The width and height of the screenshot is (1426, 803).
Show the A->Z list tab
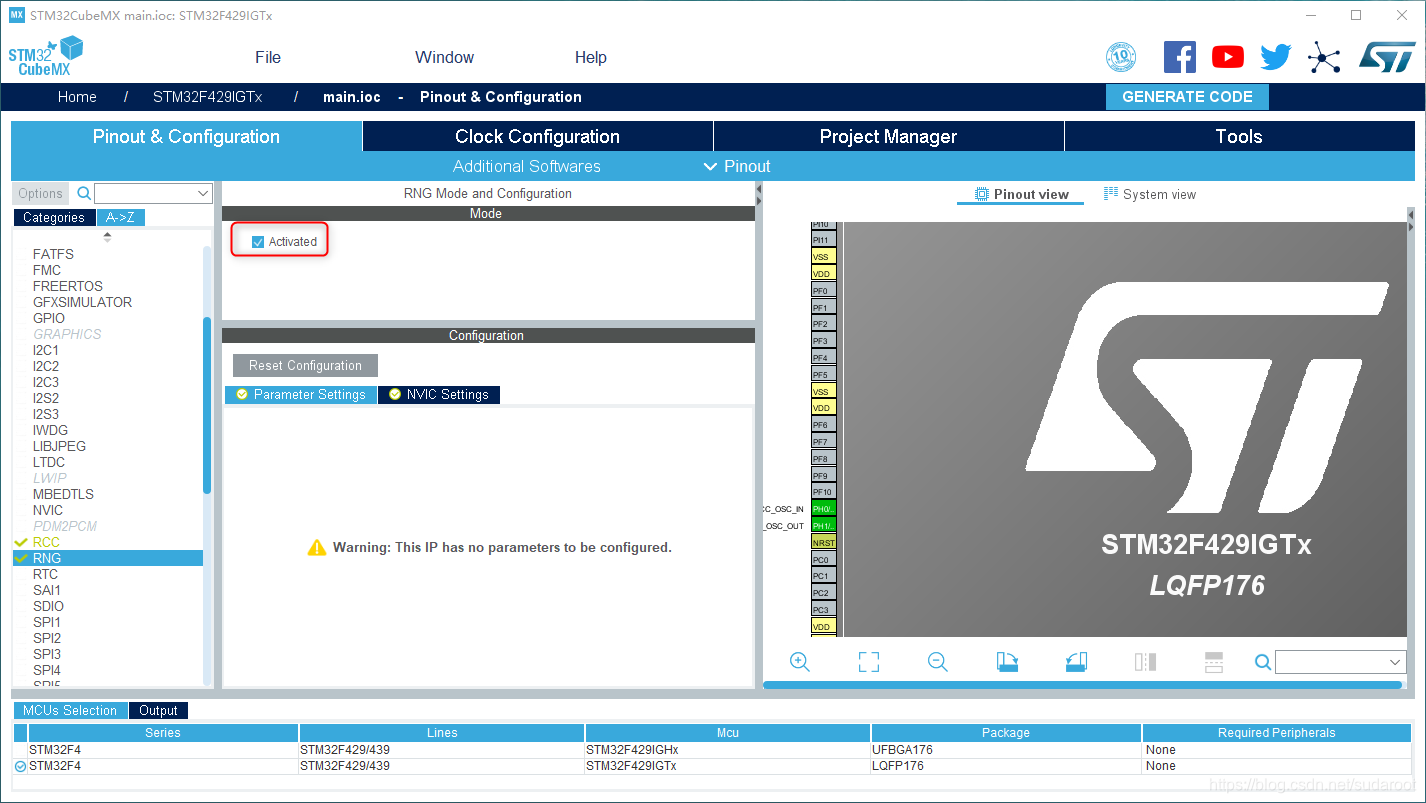pyautogui.click(x=121, y=217)
